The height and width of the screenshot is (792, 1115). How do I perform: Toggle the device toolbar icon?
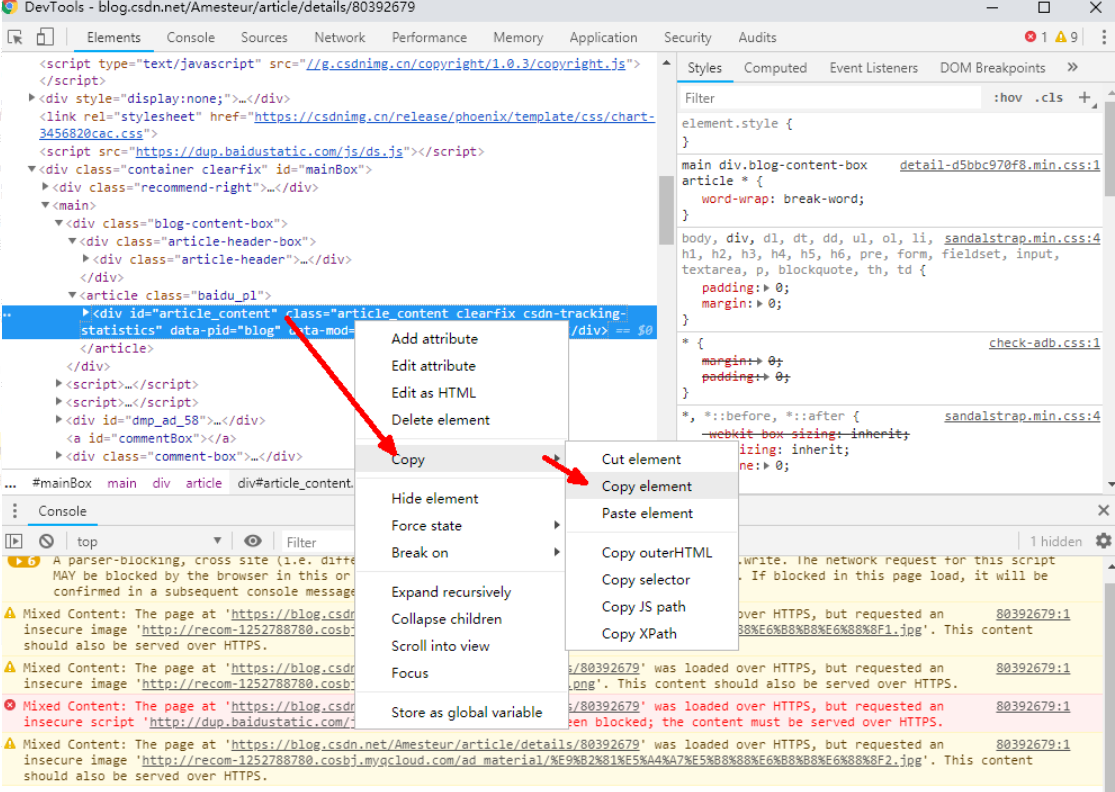(45, 37)
